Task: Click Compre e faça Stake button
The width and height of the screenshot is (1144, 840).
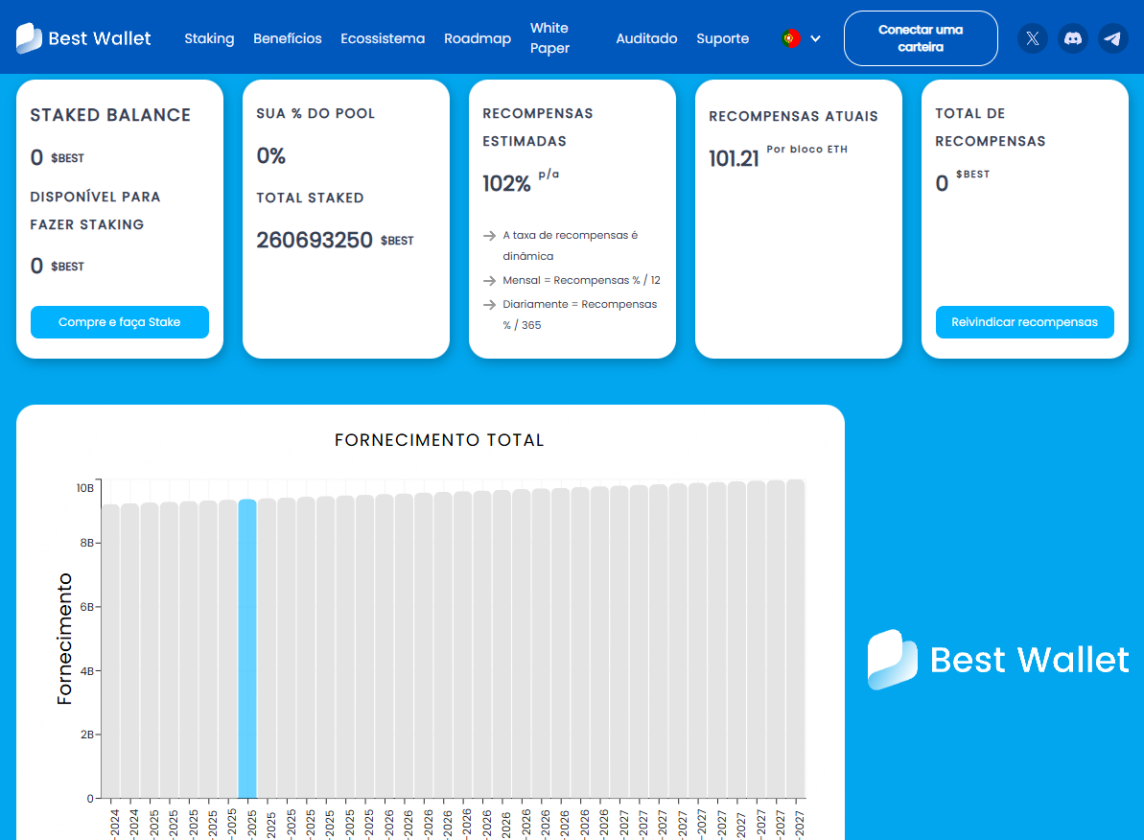Action: [120, 322]
